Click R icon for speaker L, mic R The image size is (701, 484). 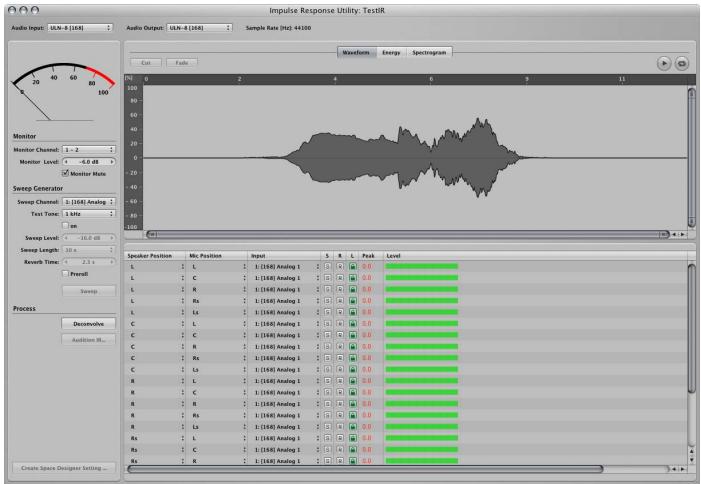coord(340,290)
